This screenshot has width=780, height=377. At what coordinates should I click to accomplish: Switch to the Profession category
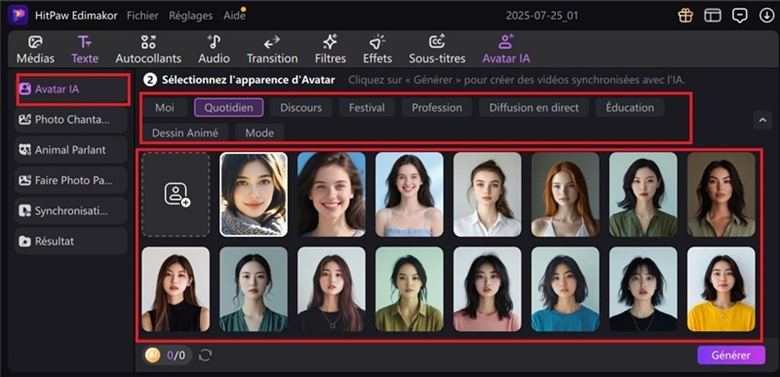click(437, 107)
